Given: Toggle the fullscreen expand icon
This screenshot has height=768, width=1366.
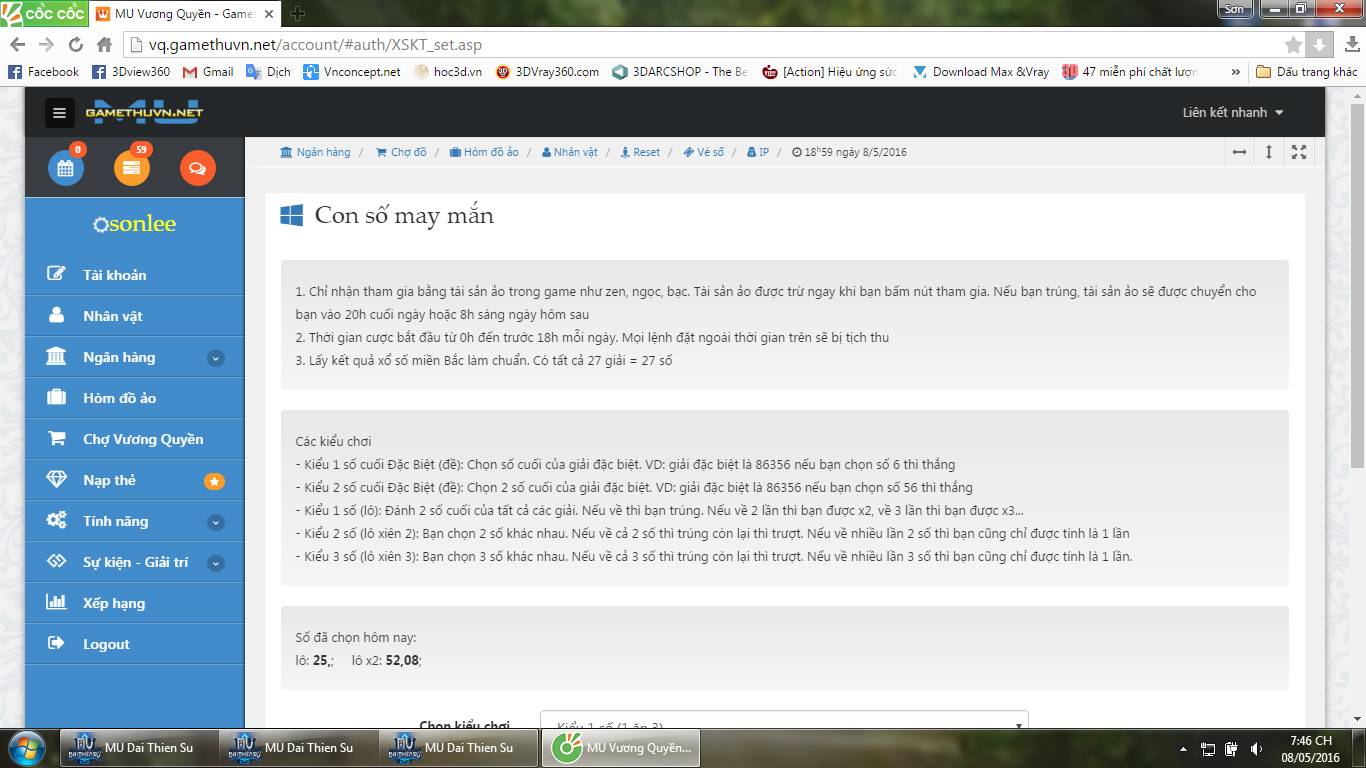Looking at the screenshot, I should coord(1299,152).
